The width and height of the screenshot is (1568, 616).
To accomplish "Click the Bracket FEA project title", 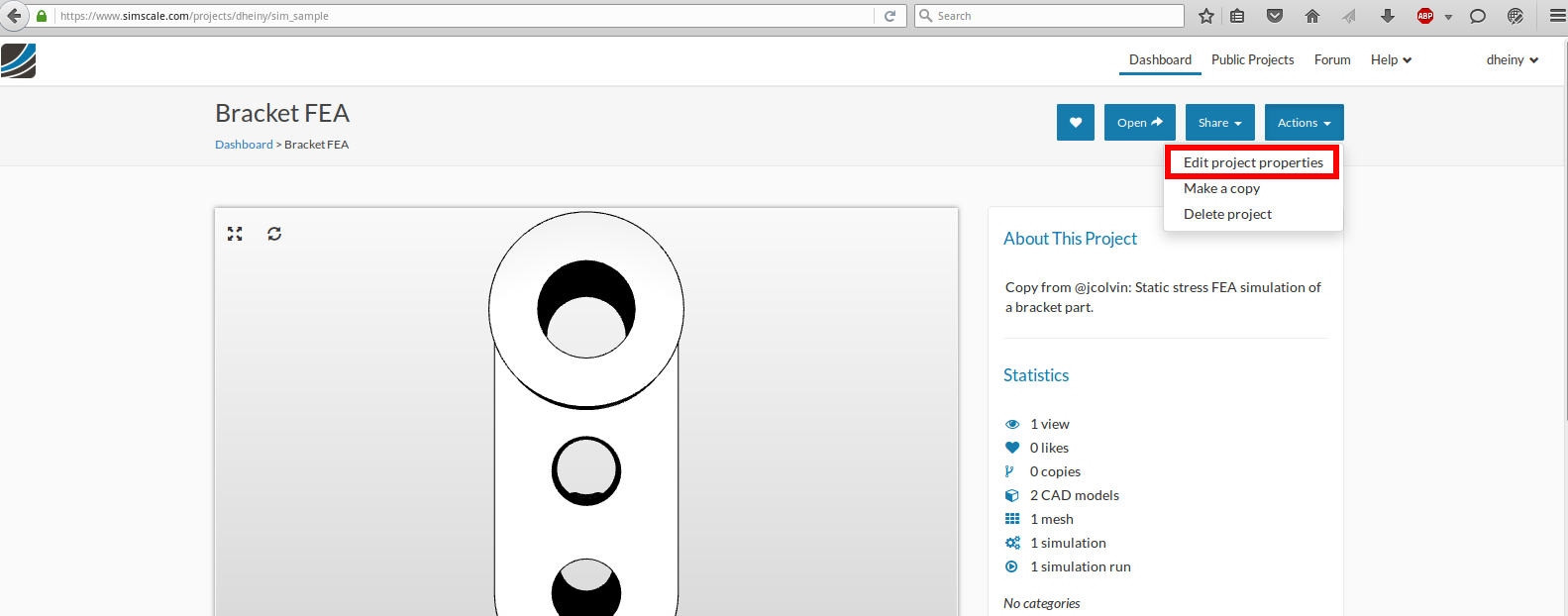I will tap(282, 113).
